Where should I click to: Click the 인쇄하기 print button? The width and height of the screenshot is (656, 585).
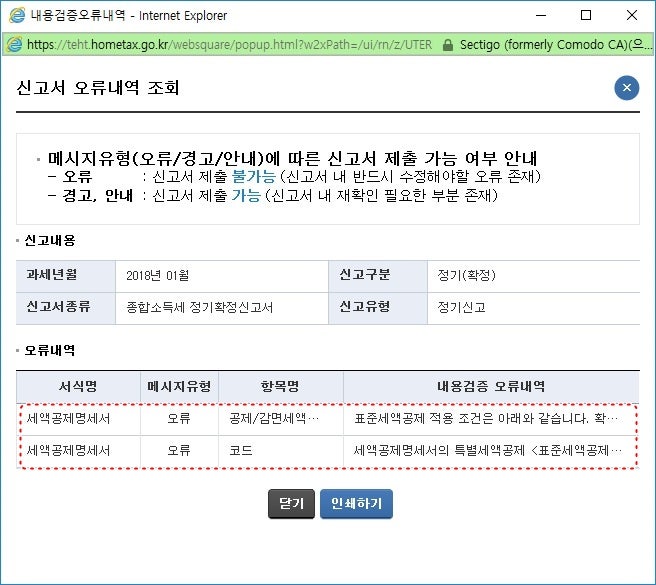point(356,503)
